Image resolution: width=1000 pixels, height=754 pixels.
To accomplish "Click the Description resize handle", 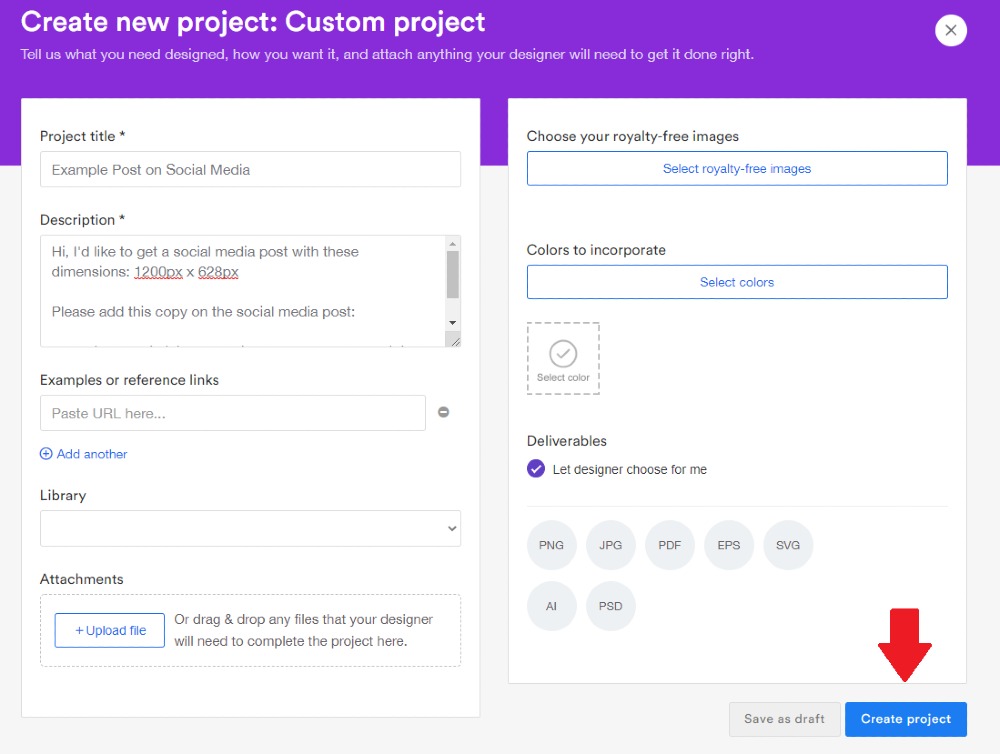I will pyautogui.click(x=454, y=342).
